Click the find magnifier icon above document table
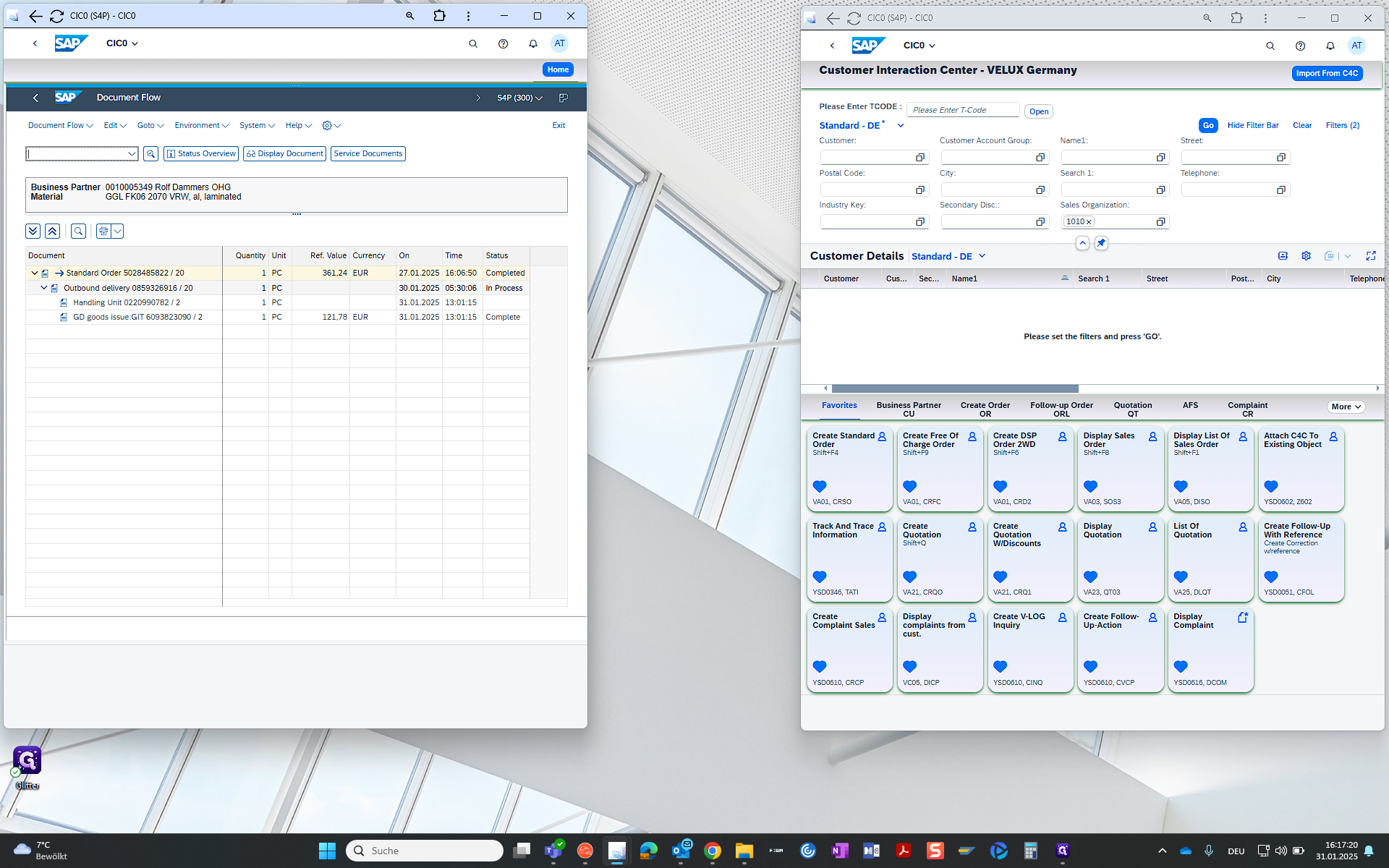The height and width of the screenshot is (868, 1389). coord(78,231)
